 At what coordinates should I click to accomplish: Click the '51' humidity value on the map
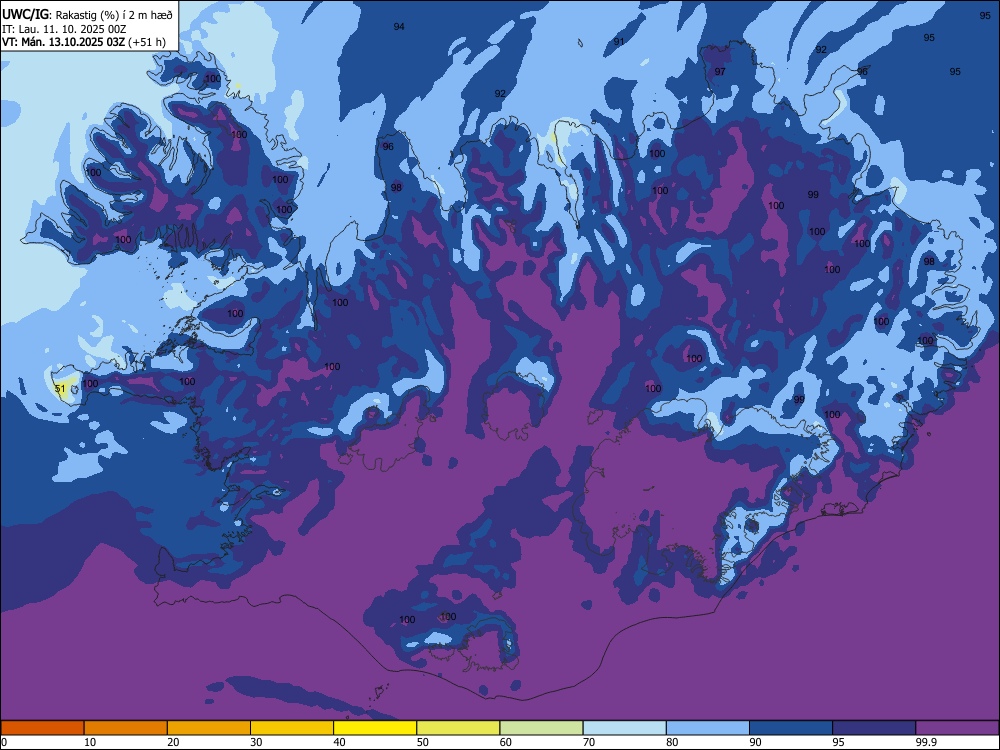[60, 388]
